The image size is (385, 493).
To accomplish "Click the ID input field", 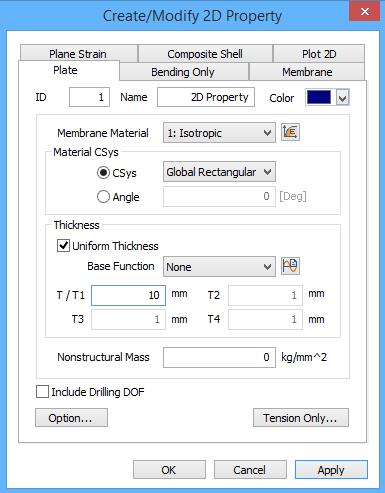I will pos(89,97).
